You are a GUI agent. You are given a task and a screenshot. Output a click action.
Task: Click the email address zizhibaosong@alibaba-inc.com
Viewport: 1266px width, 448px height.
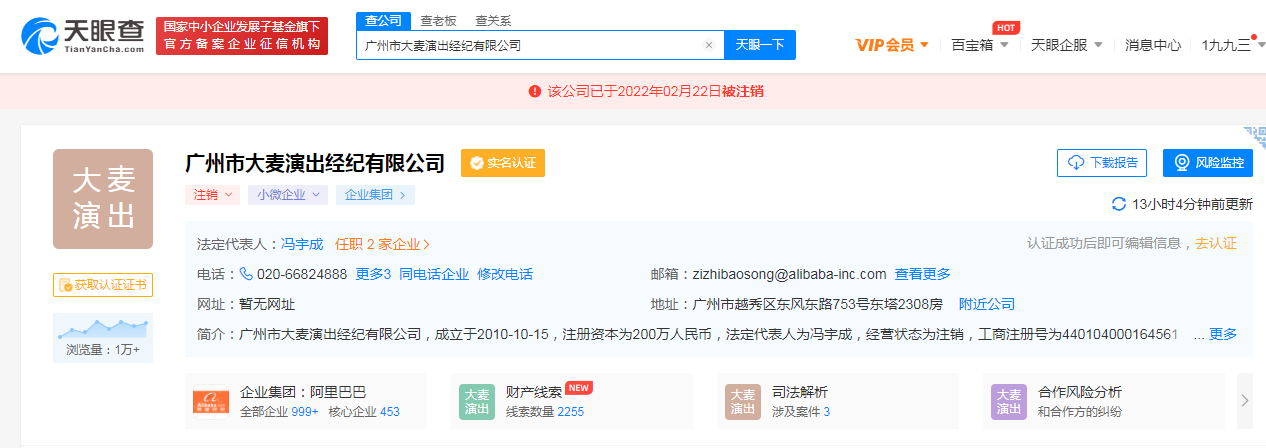point(789,274)
